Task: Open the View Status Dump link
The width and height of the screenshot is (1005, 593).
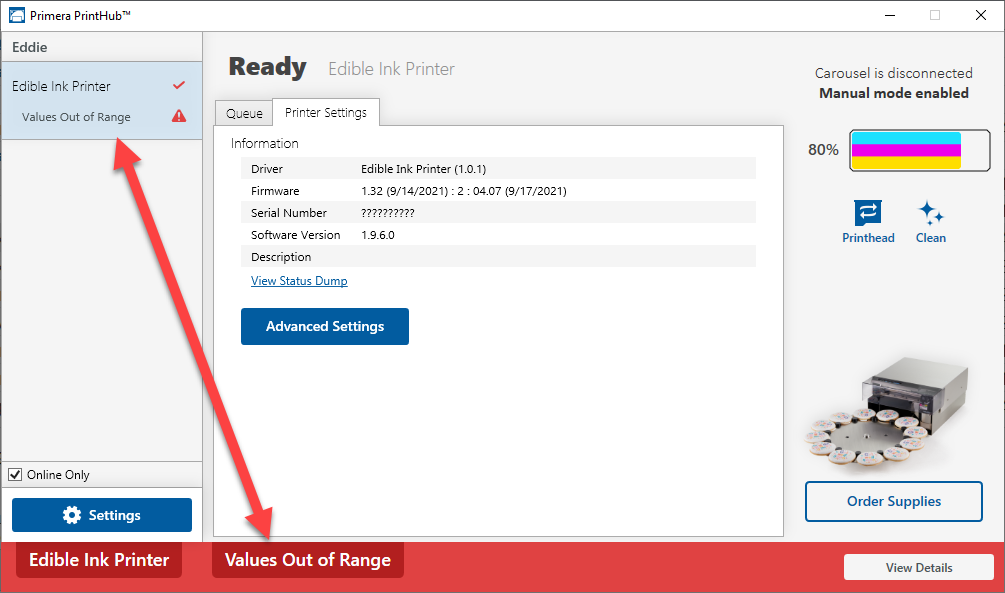Action: coord(299,281)
